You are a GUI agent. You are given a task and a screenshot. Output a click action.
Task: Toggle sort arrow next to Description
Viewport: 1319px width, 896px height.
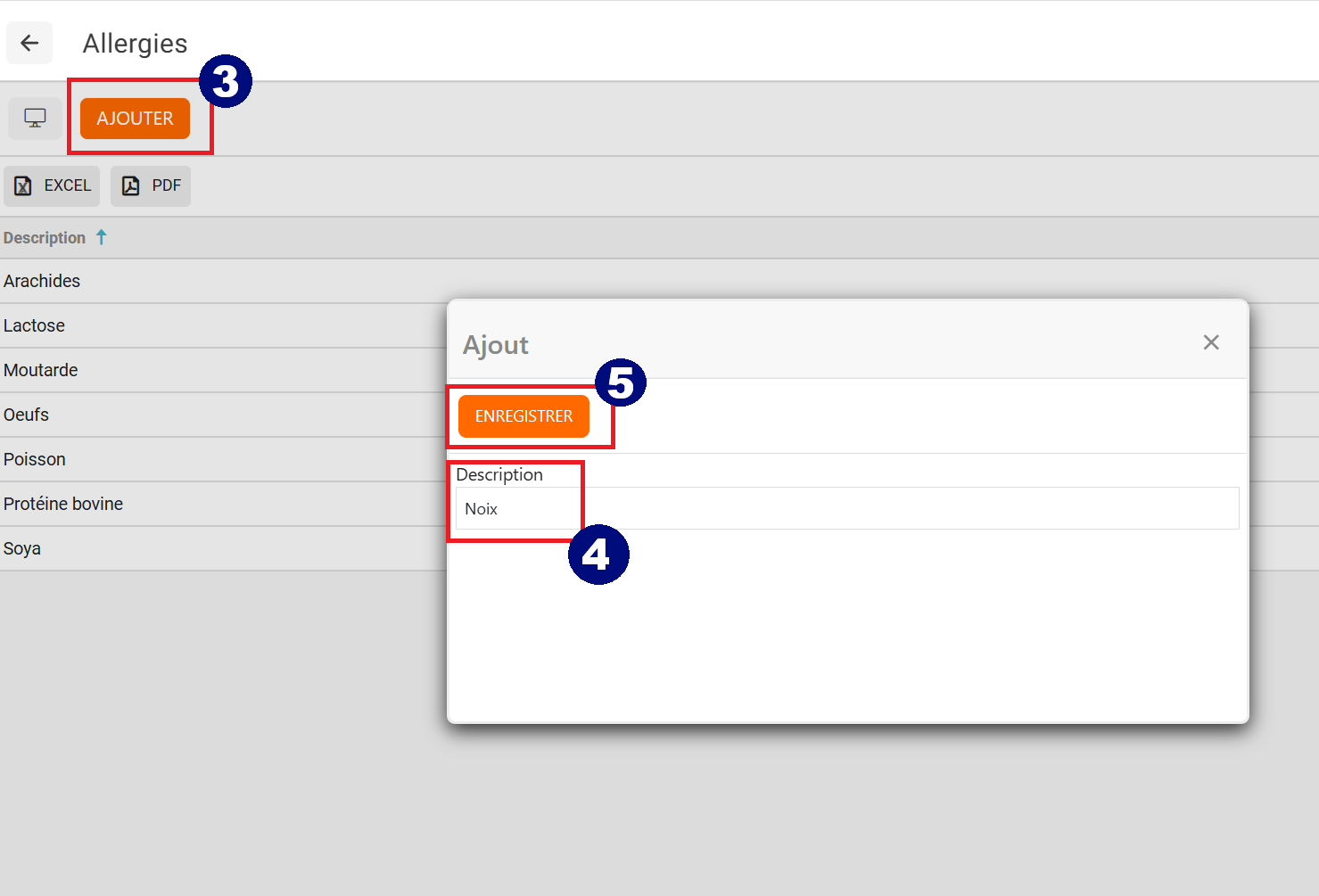pyautogui.click(x=102, y=237)
